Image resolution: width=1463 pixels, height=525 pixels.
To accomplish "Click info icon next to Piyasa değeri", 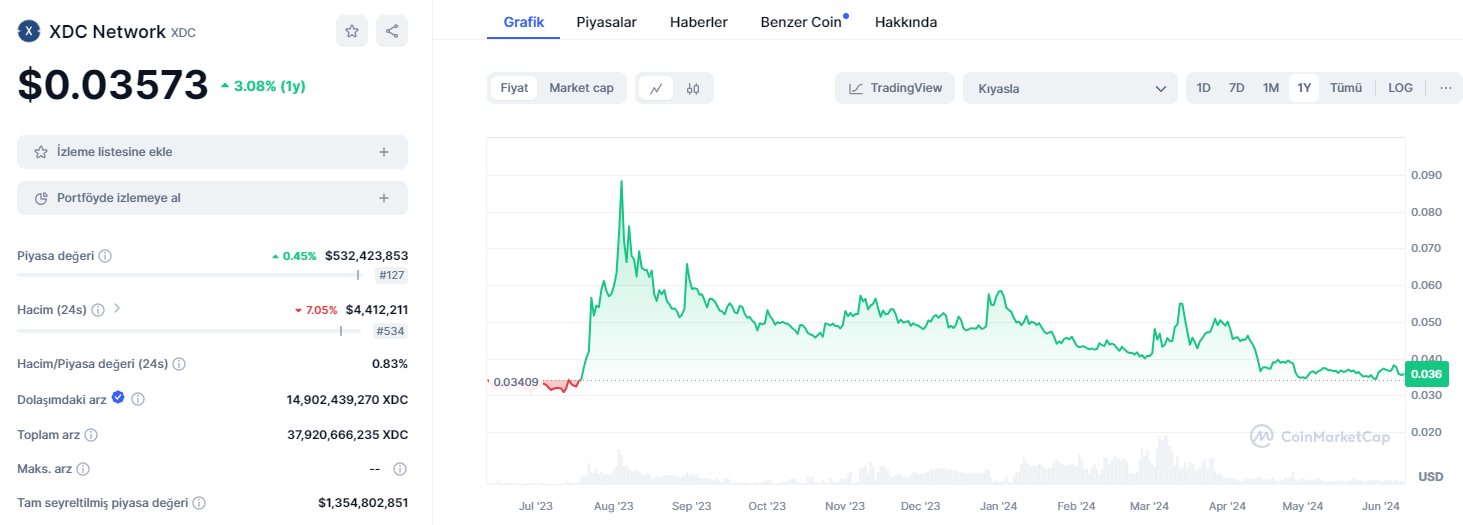I will (105, 256).
